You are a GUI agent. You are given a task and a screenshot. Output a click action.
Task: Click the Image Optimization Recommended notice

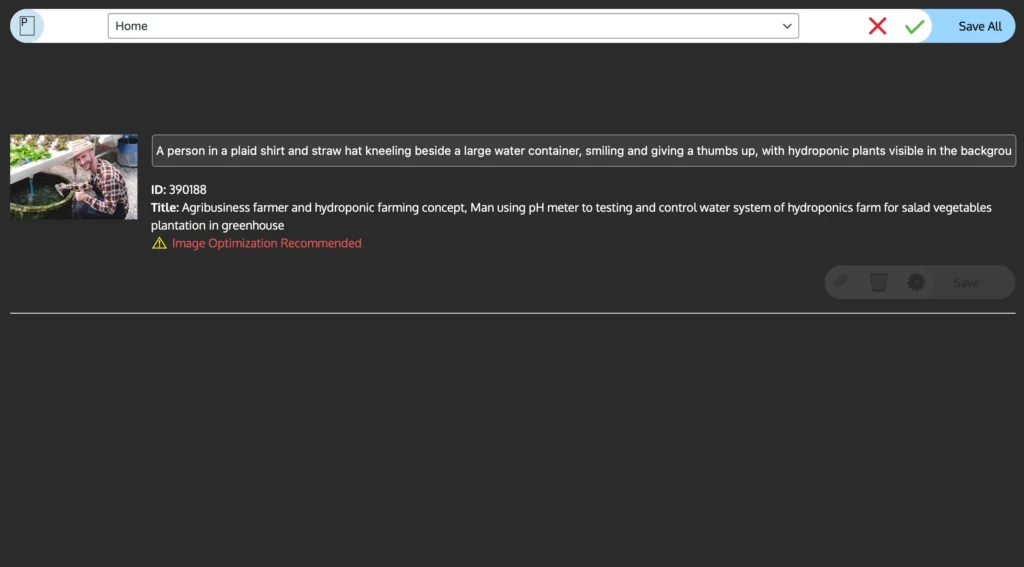(266, 243)
